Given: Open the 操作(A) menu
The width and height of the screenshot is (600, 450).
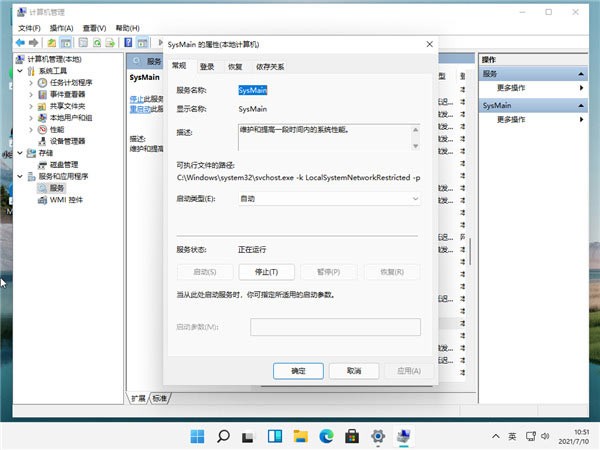Looking at the screenshot, I should [x=61, y=28].
